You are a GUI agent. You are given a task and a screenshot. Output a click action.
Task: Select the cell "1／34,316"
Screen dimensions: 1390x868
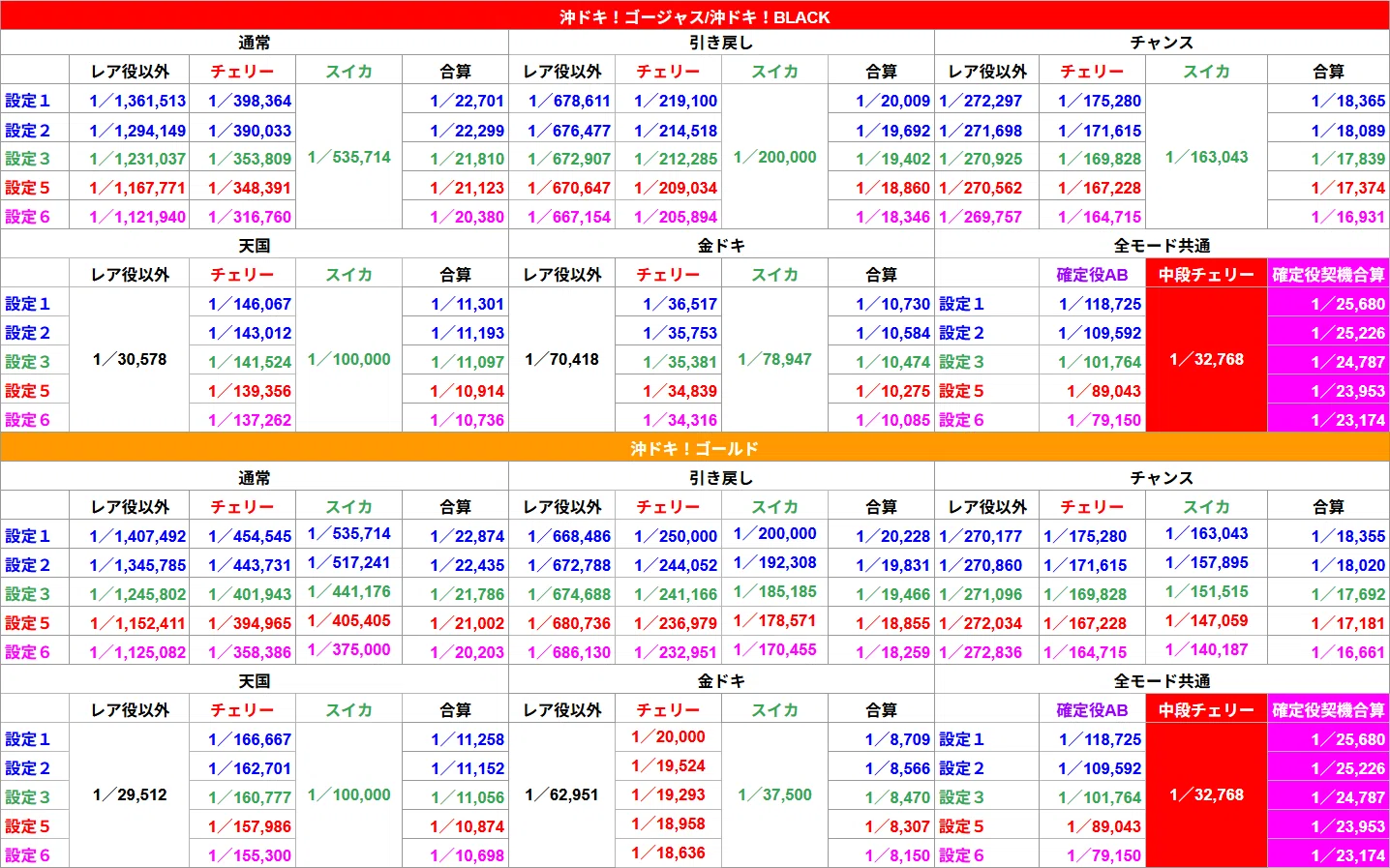tap(668, 420)
